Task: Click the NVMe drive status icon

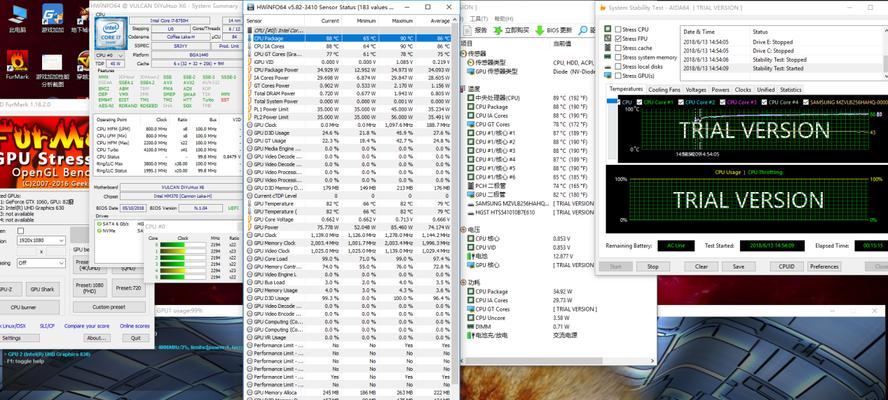Action: coord(99,231)
